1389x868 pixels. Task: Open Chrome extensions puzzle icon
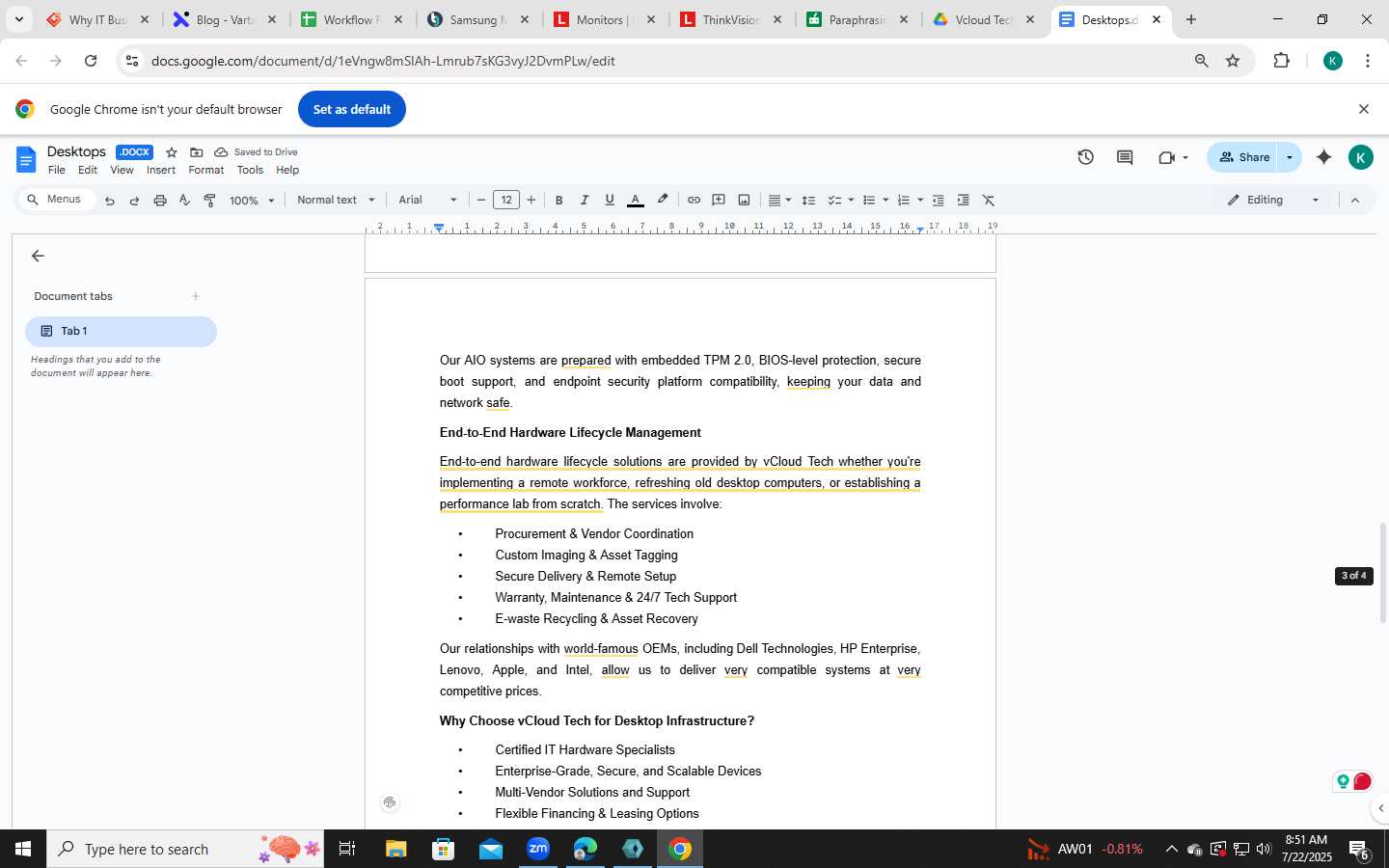pos(1281,61)
